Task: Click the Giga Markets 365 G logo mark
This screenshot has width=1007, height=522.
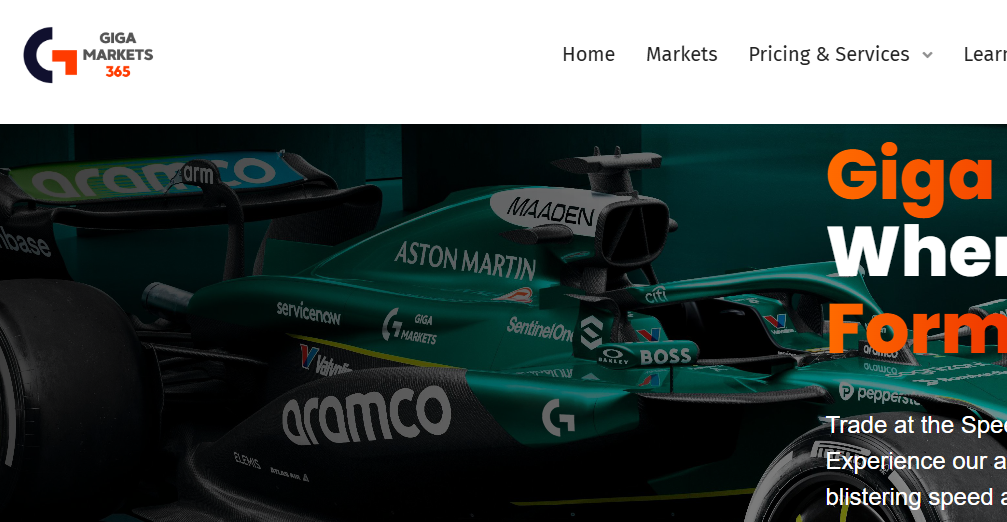Action: (x=50, y=55)
